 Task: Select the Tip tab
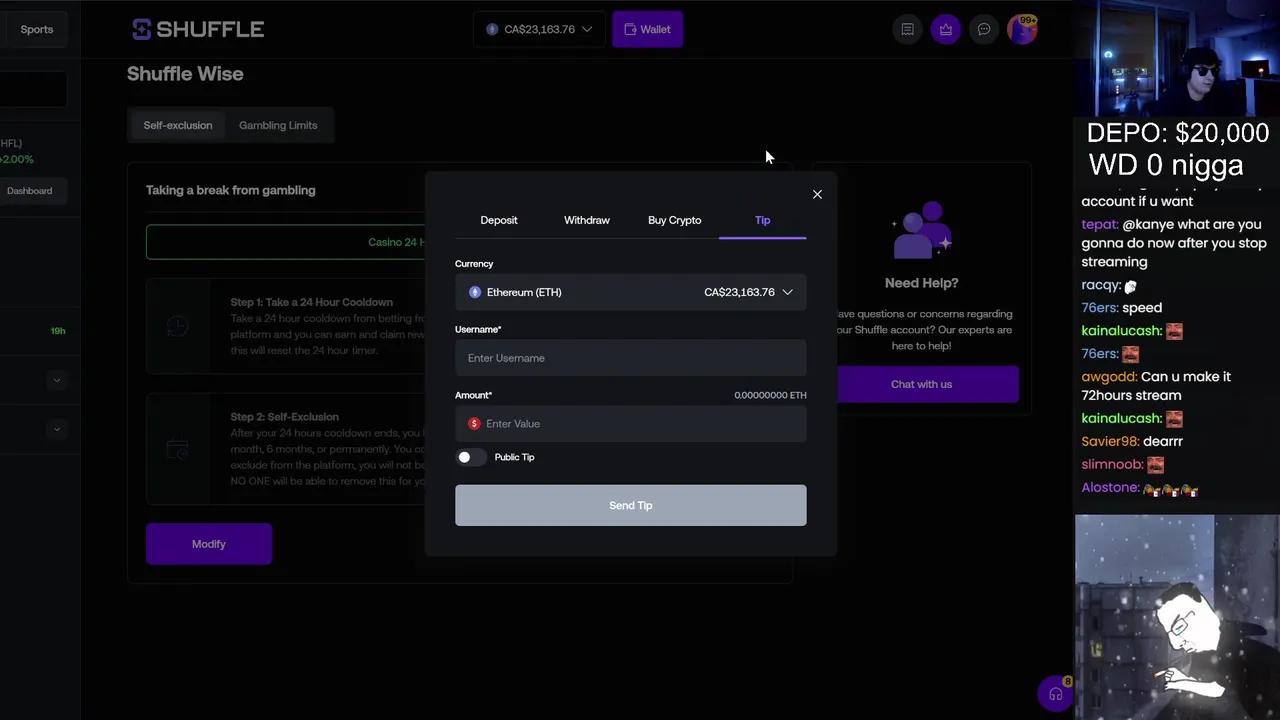[x=763, y=220]
